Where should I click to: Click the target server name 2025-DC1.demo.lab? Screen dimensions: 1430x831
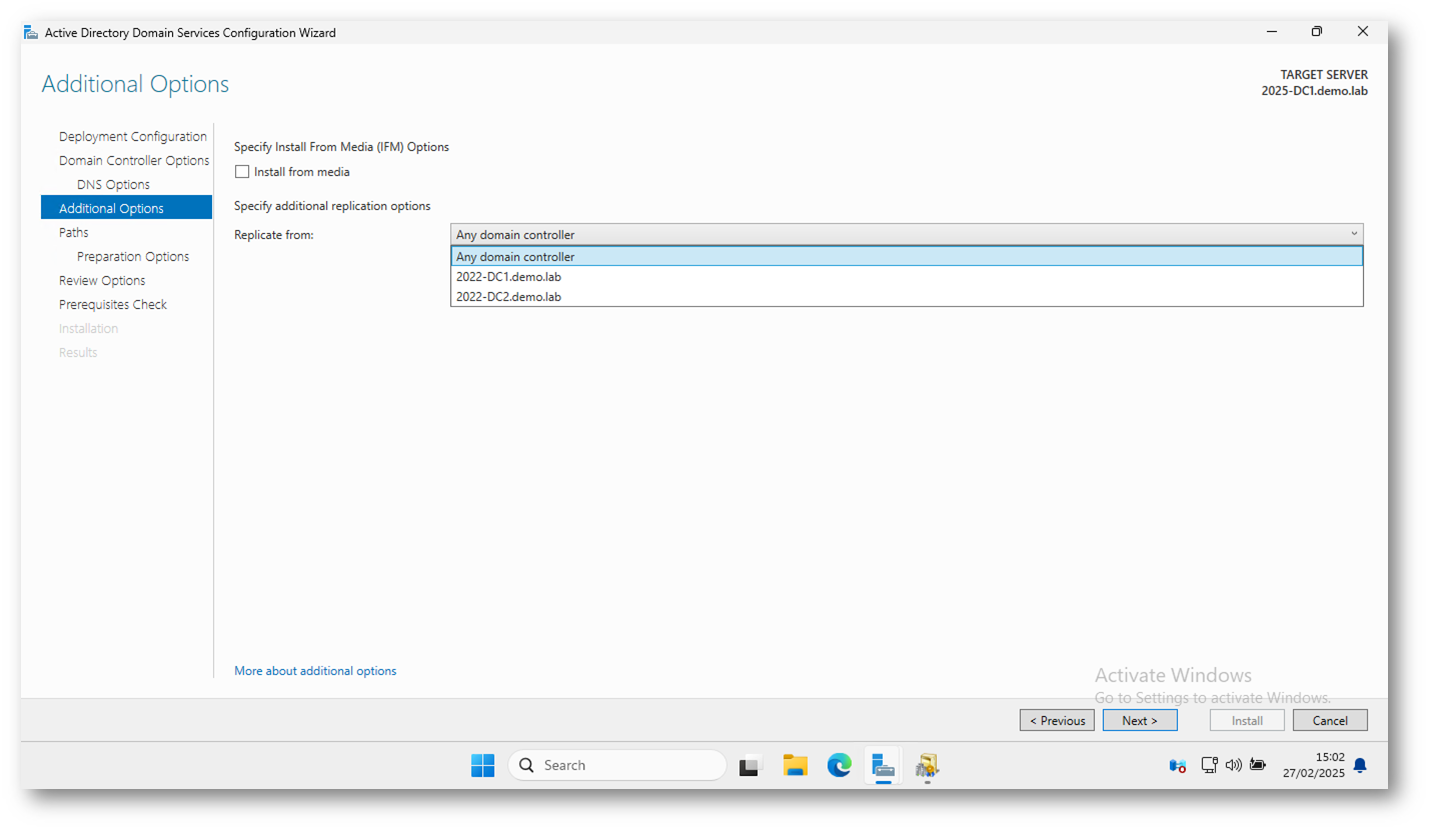[1314, 91]
